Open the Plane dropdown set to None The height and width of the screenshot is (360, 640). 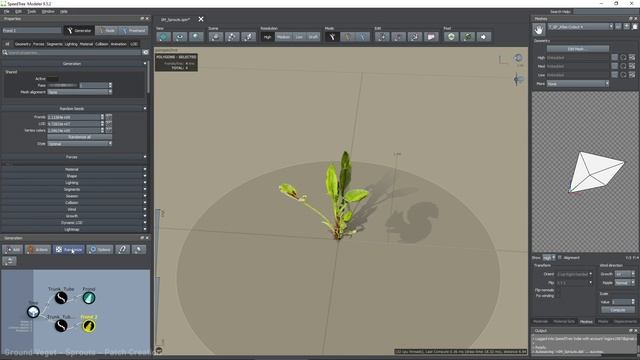pos(578,84)
